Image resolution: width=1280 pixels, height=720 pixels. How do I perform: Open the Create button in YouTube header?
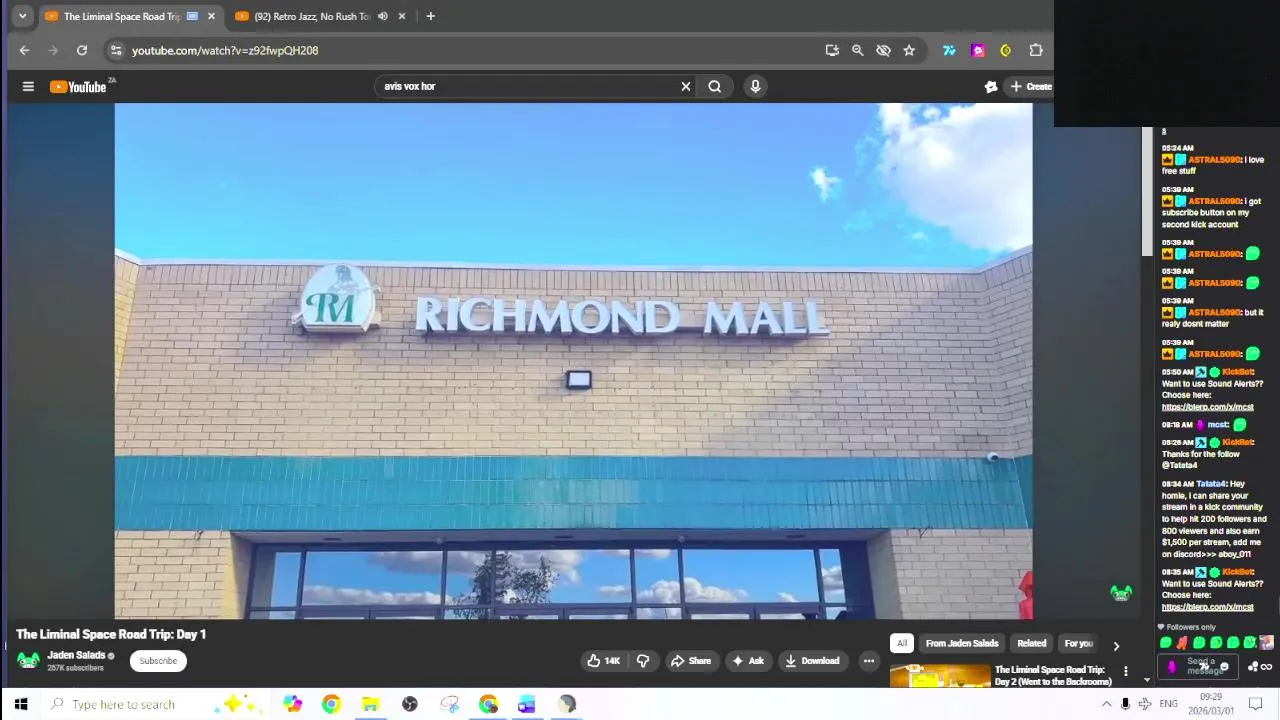pyautogui.click(x=1031, y=87)
